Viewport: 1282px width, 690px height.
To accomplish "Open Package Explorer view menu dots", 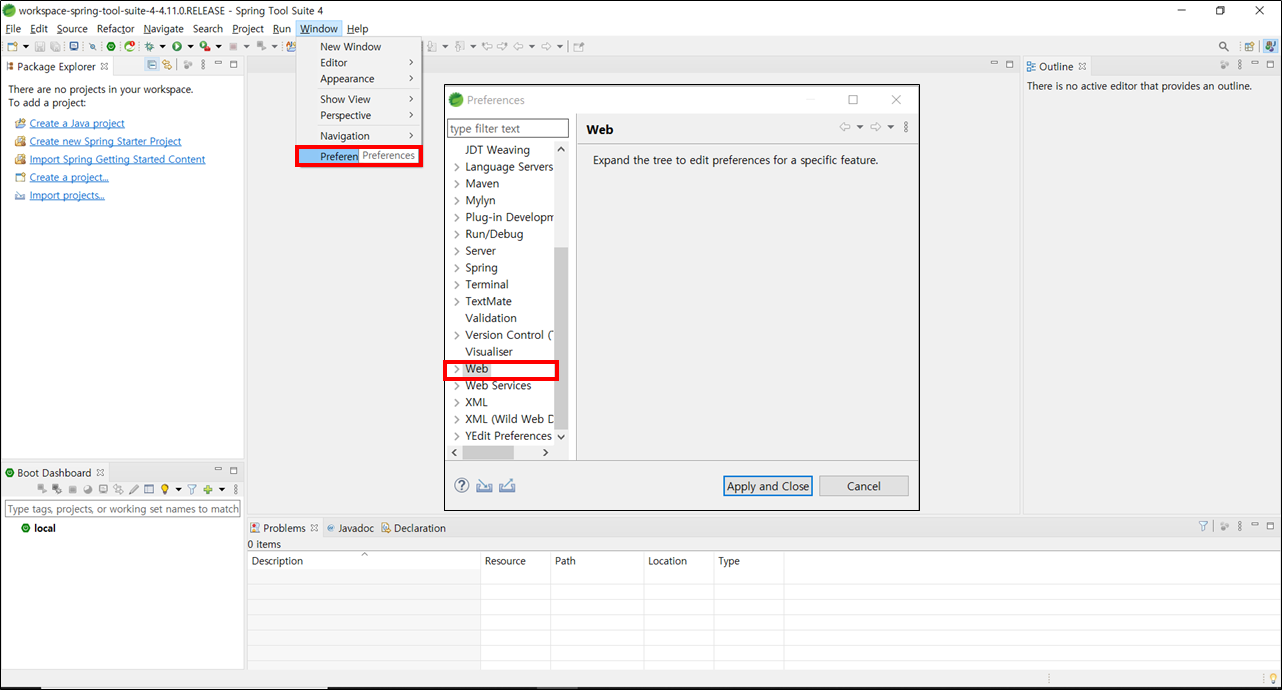I will [203, 65].
